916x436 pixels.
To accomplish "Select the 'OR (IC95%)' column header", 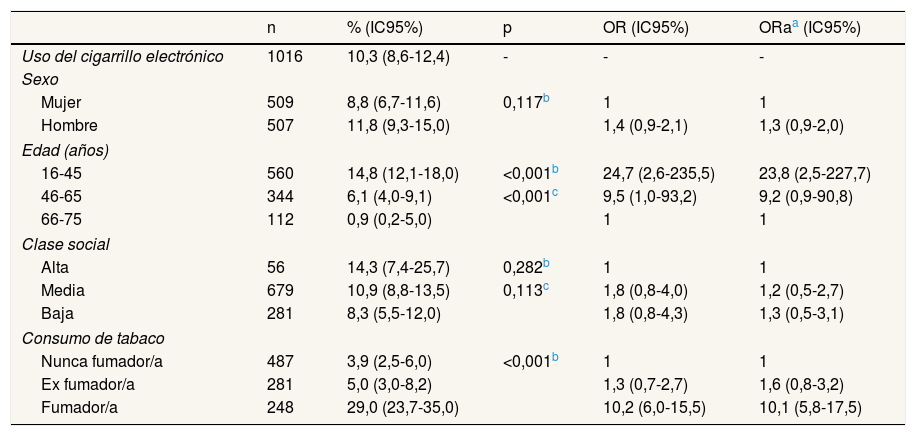I will (647, 28).
